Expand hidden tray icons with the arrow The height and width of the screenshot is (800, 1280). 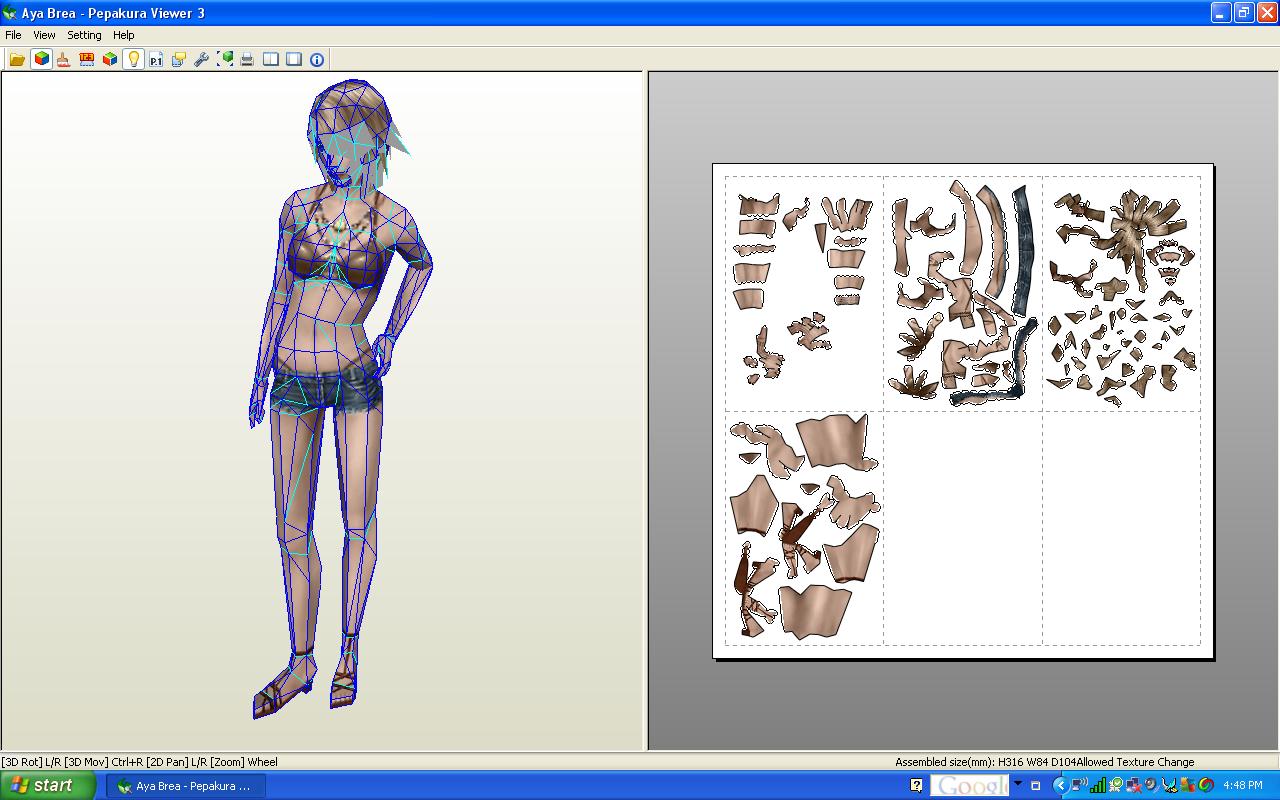[x=1061, y=785]
